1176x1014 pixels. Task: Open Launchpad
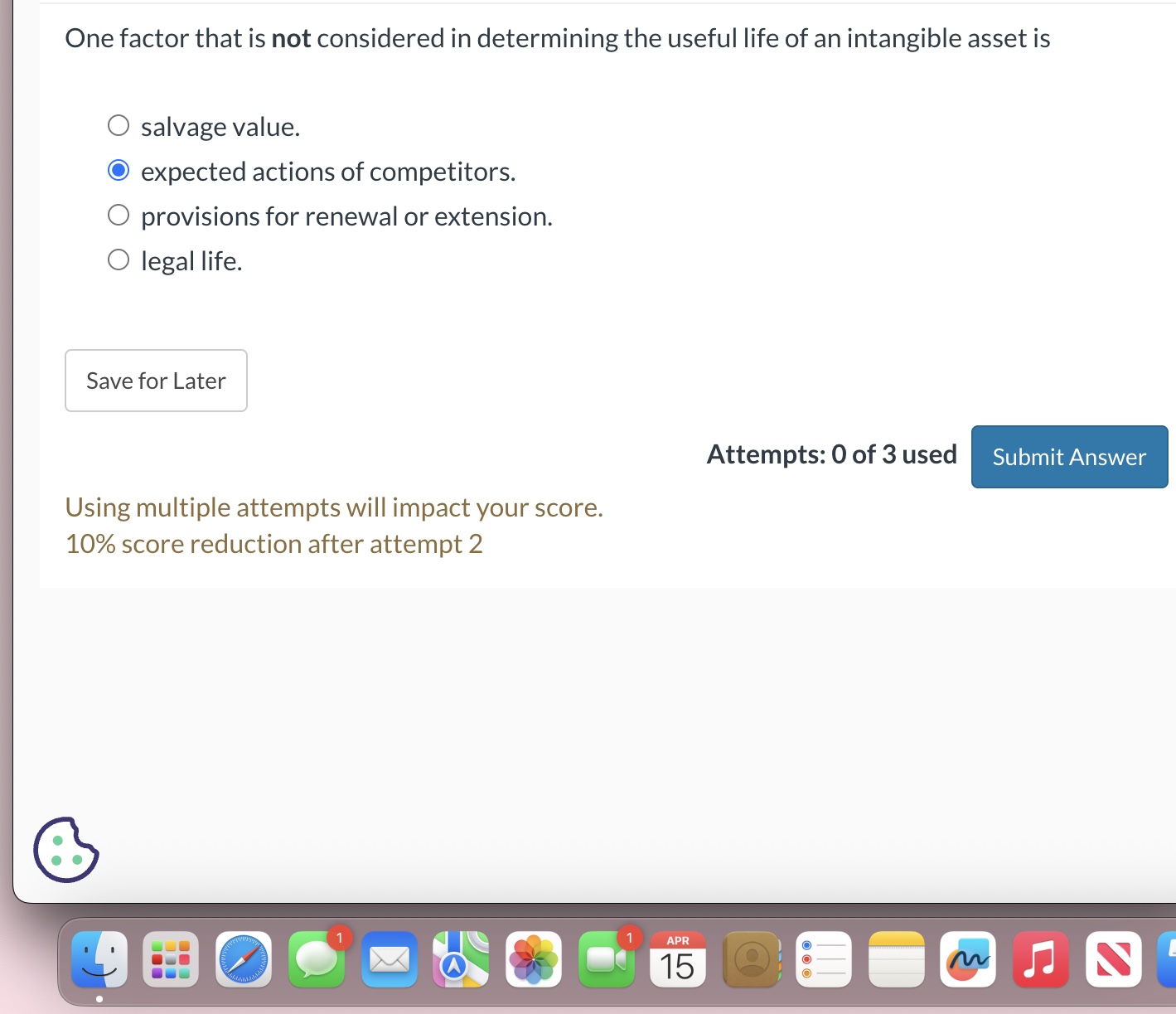[x=170, y=960]
